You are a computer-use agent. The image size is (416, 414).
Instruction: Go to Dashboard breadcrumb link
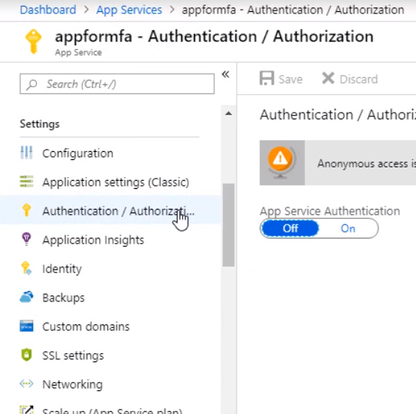[x=48, y=10]
